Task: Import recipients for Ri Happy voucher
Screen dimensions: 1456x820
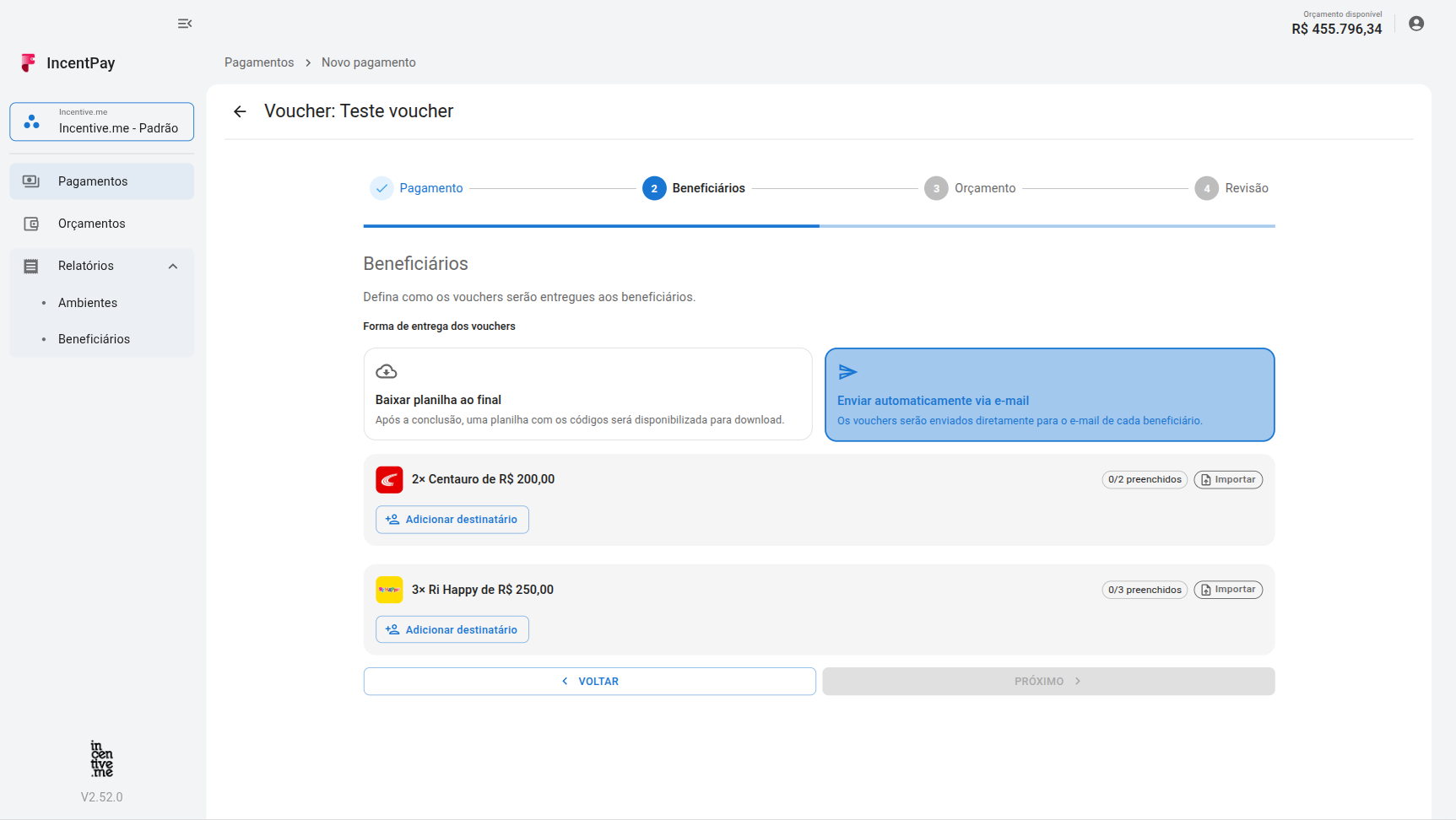Action: point(1228,590)
